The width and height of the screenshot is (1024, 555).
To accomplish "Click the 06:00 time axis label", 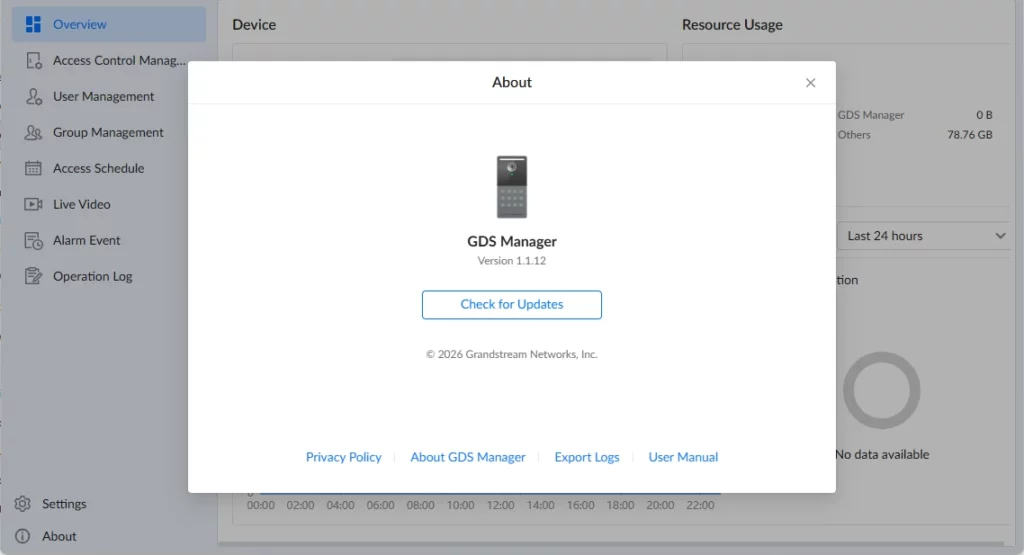I will [381, 505].
